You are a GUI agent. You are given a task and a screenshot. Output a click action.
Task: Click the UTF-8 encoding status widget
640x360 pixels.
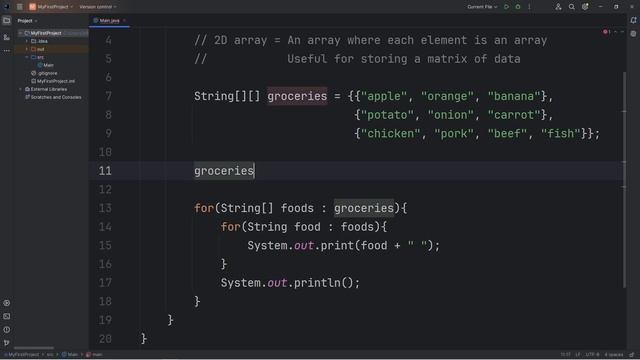pyautogui.click(x=592, y=355)
